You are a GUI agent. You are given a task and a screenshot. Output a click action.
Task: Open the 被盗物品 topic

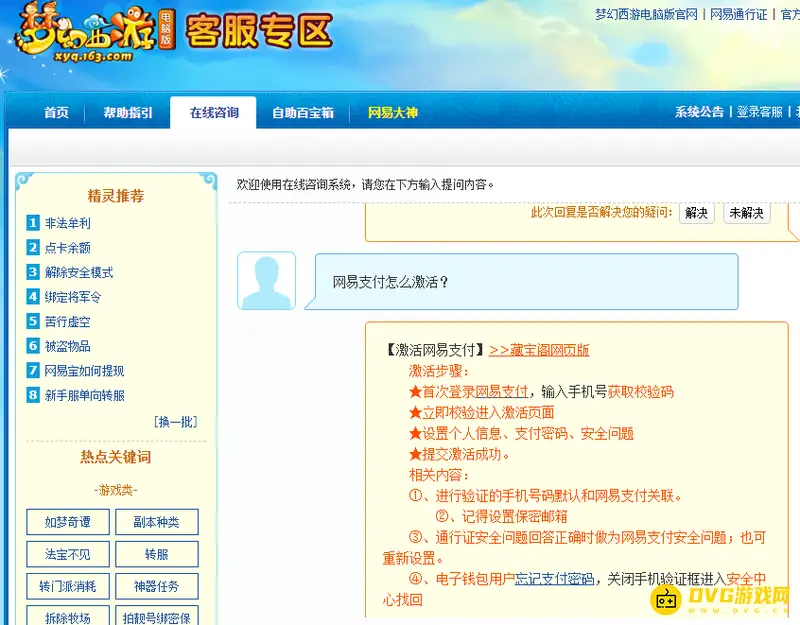(67, 346)
